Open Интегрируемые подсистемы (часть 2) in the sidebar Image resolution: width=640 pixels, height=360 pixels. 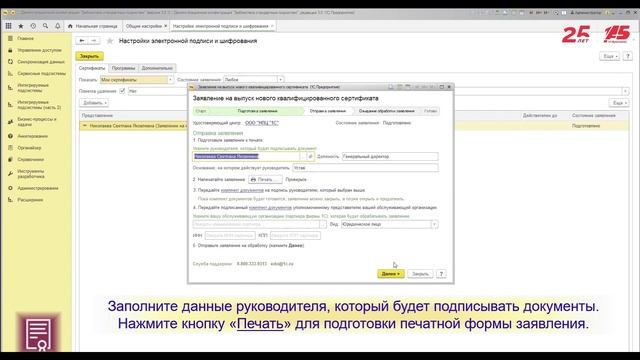(x=39, y=104)
